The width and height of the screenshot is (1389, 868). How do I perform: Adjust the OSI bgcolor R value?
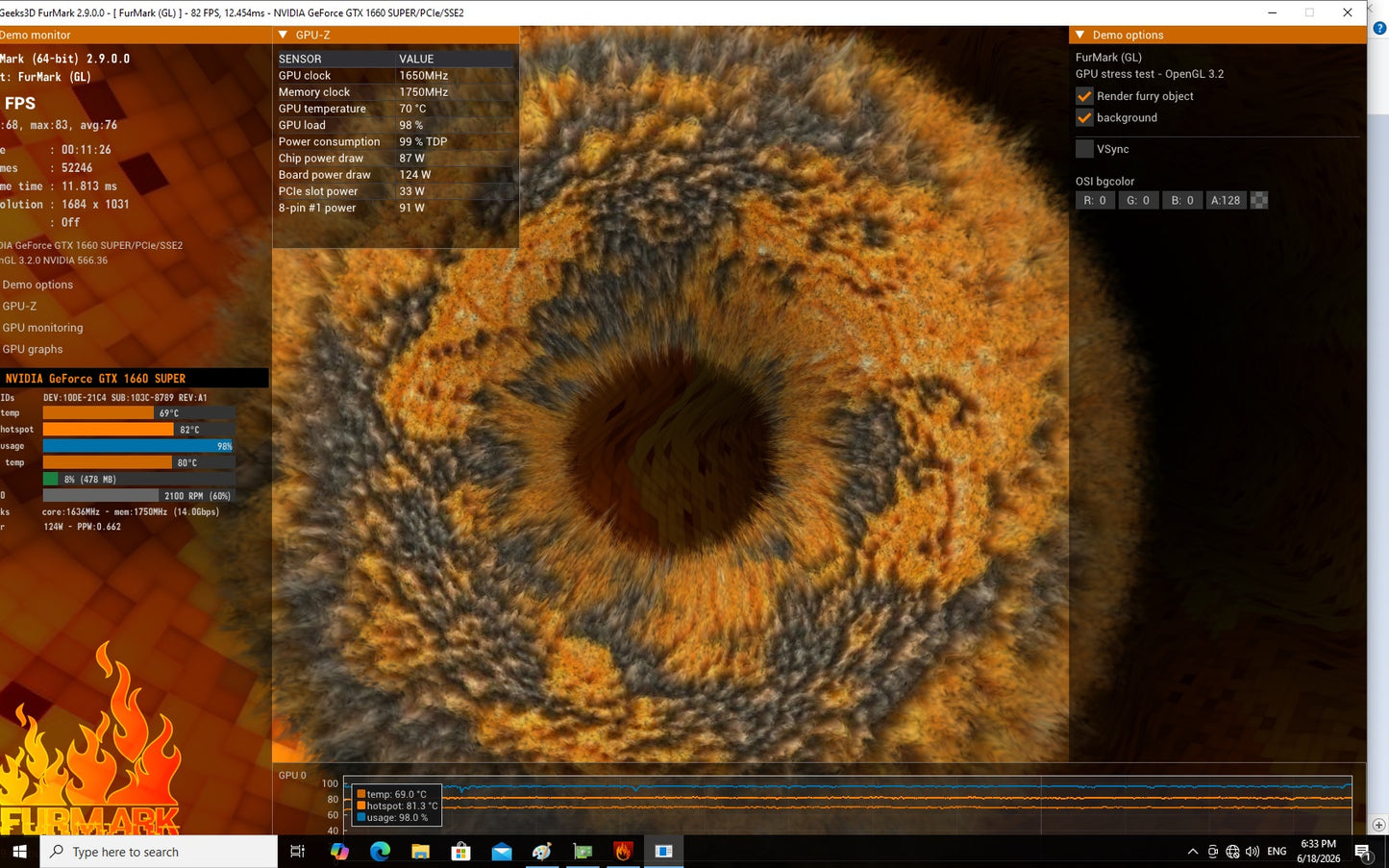click(x=1095, y=201)
